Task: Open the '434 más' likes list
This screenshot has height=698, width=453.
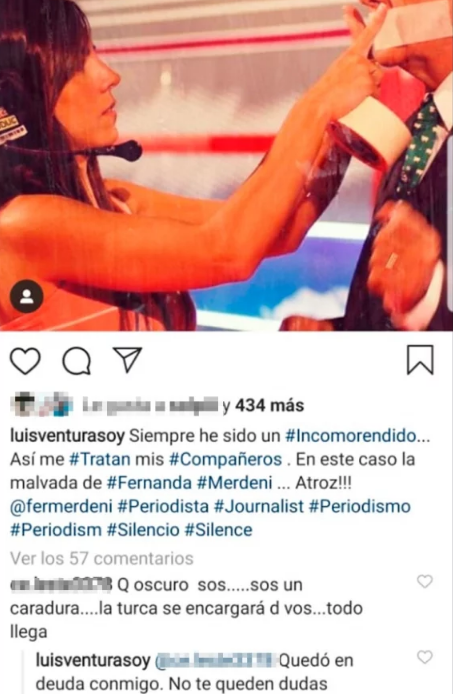Action: [x=270, y=405]
